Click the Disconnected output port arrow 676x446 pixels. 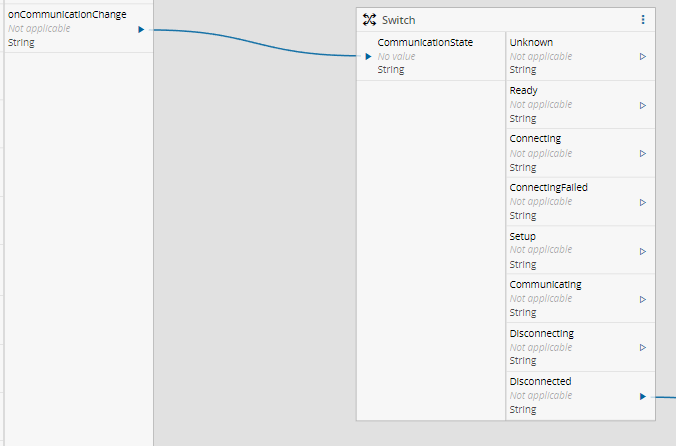[643, 396]
